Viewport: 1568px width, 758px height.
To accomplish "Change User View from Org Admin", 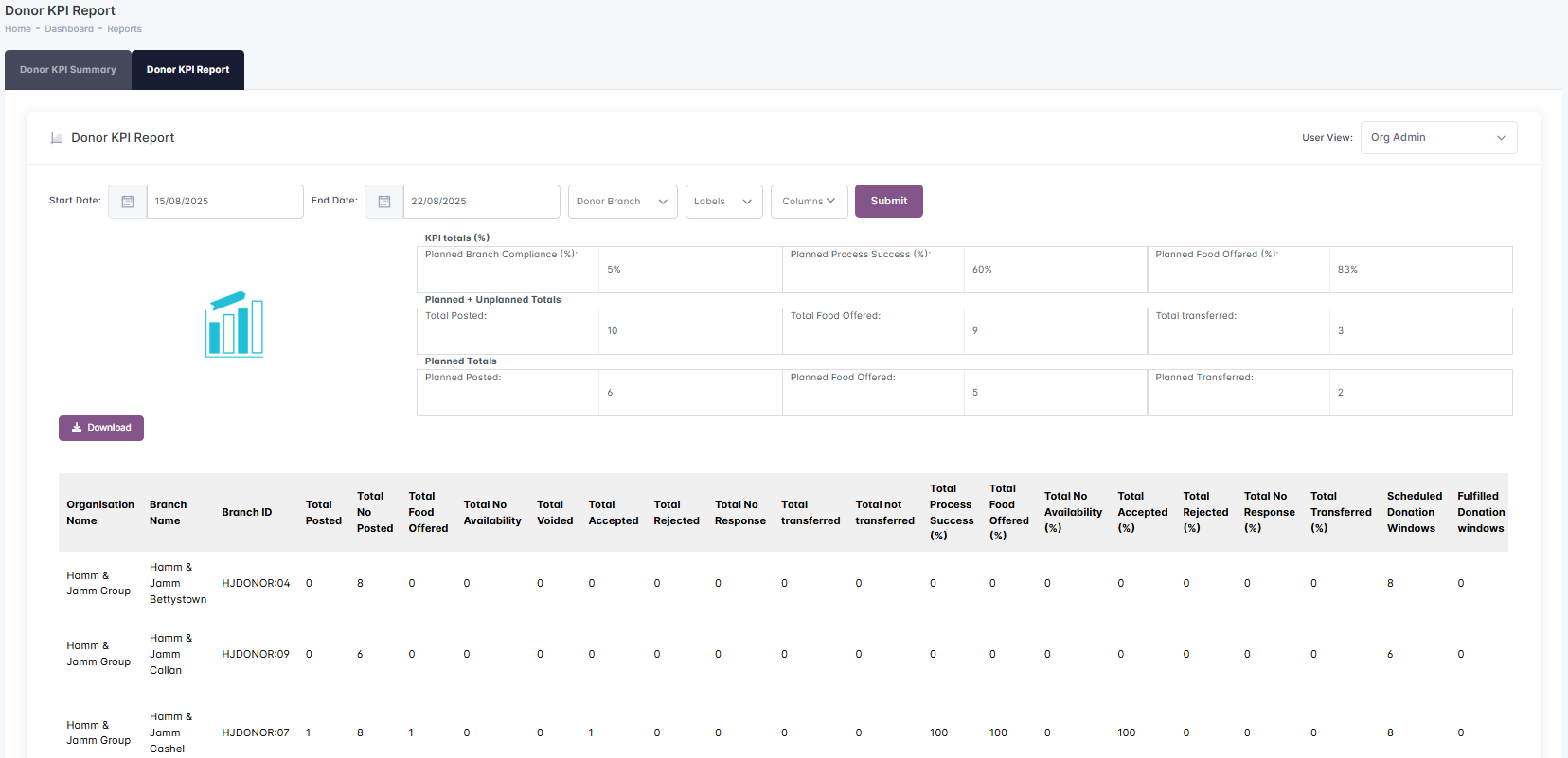I will tap(1437, 138).
